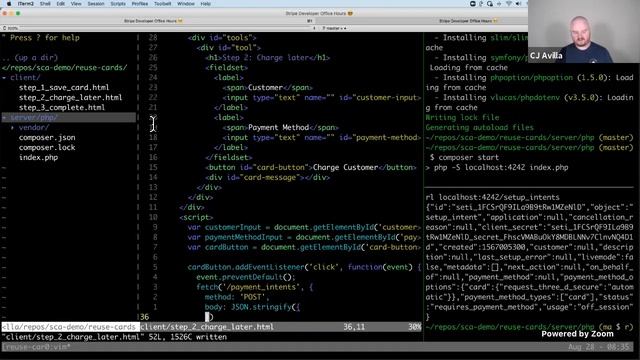Click the vim status line filename client/step_2_charge_later.html

click(207, 327)
